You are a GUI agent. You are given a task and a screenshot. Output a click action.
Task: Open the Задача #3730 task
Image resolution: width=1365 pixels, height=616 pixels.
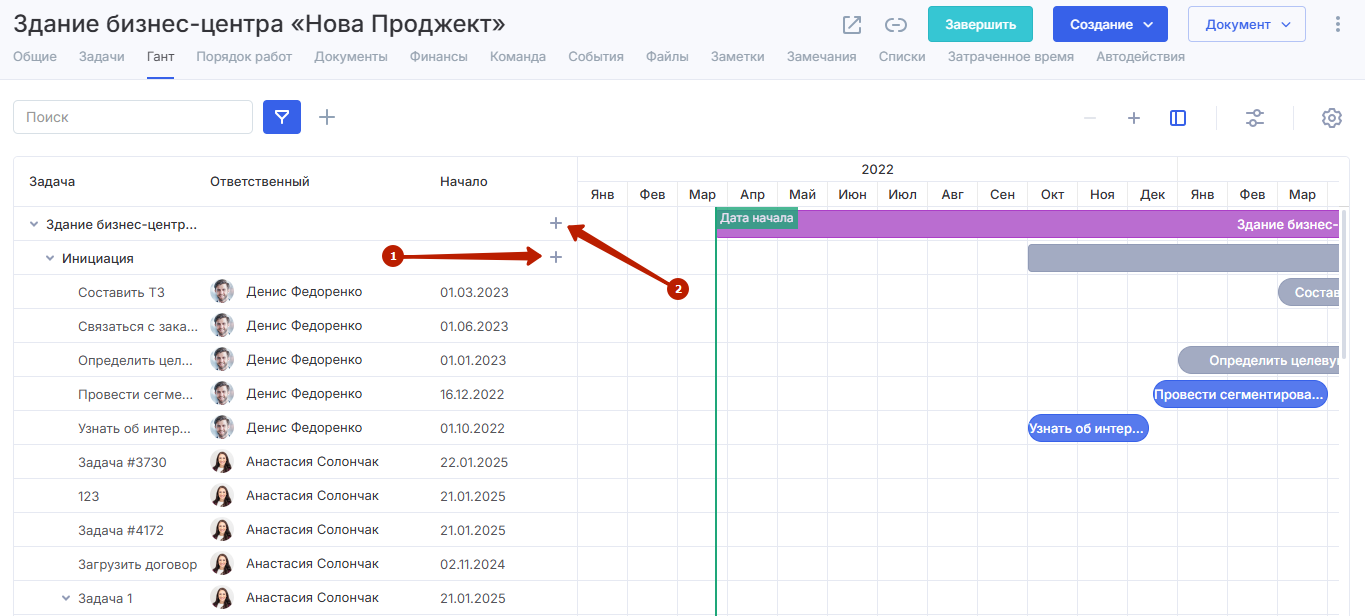tap(122, 462)
